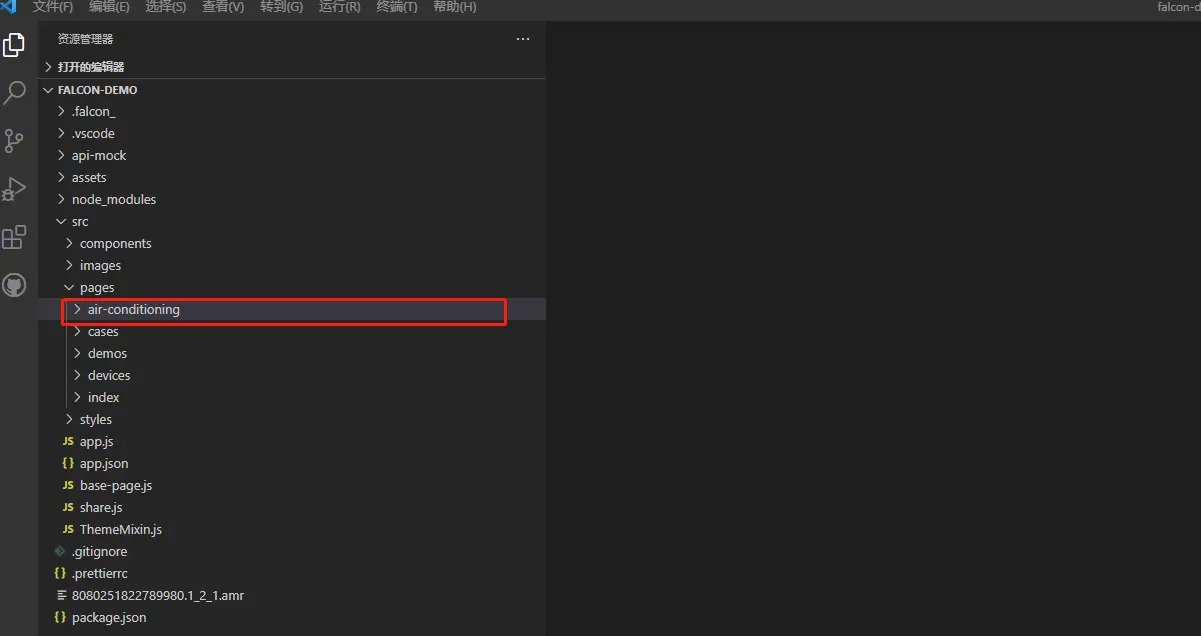Open the explorer more actions ellipsis
Screen dimensions: 1201x636
(523, 39)
